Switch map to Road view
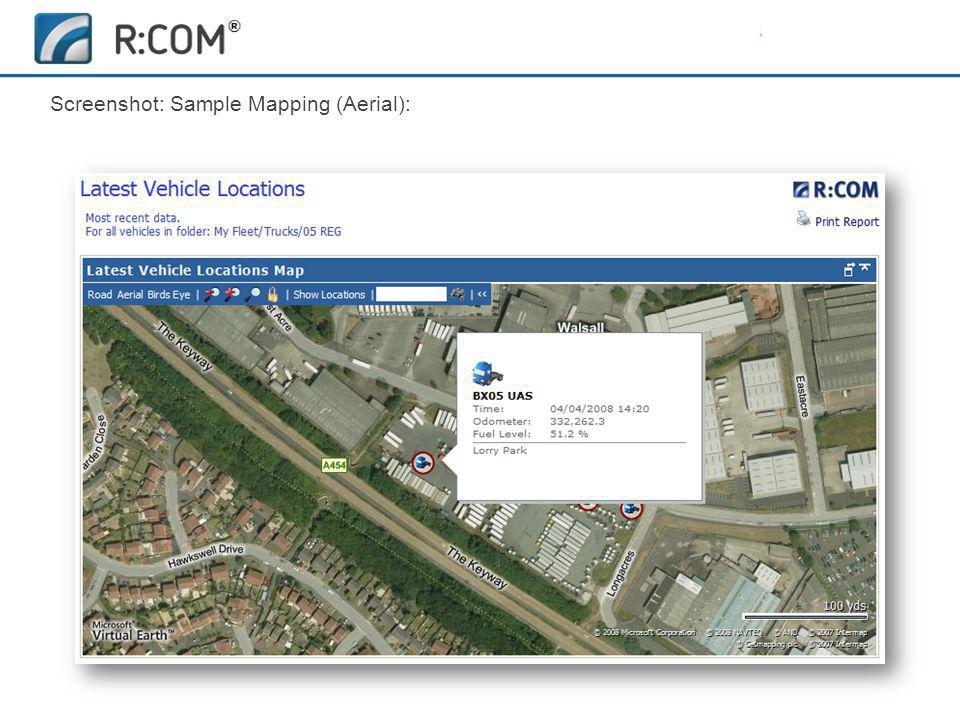 tap(99, 294)
